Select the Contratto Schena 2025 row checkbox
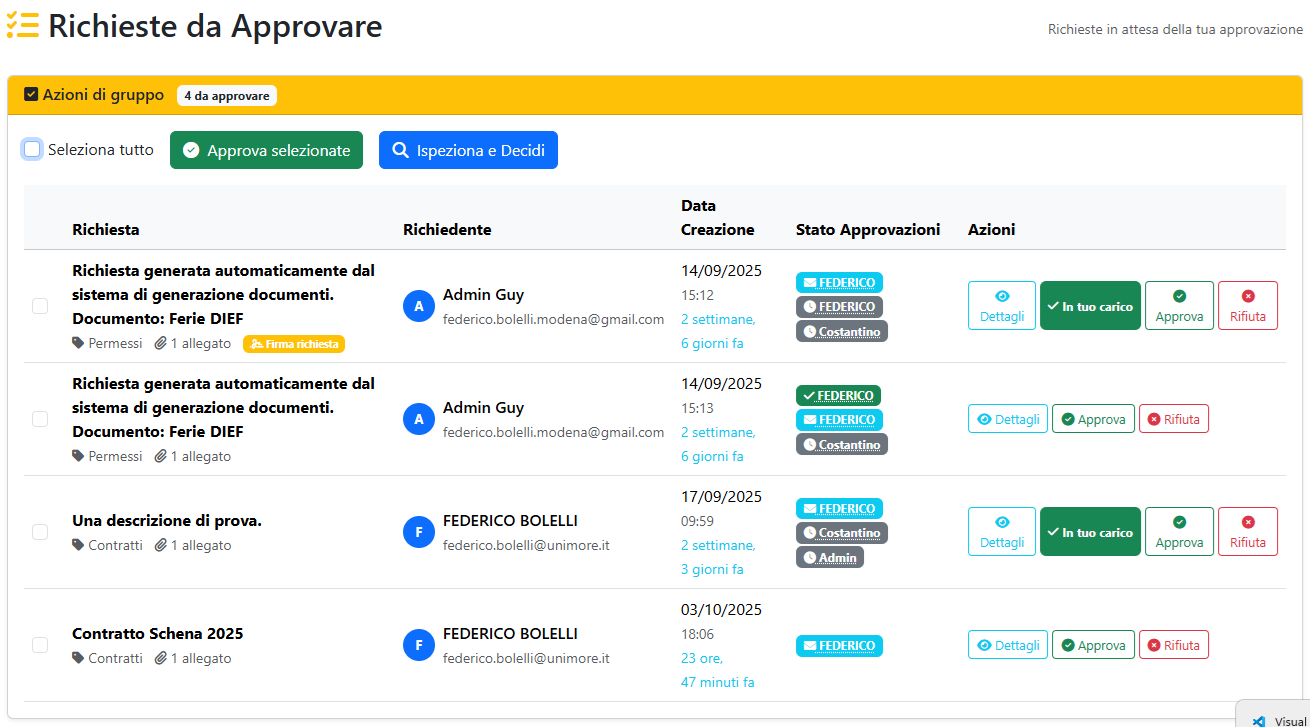 [x=40, y=645]
